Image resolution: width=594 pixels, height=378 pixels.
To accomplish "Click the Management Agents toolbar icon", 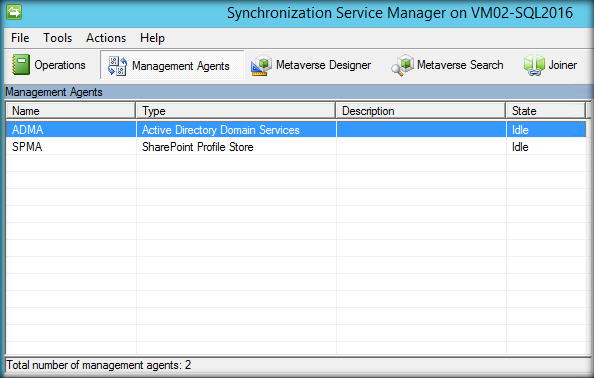I will [x=117, y=66].
